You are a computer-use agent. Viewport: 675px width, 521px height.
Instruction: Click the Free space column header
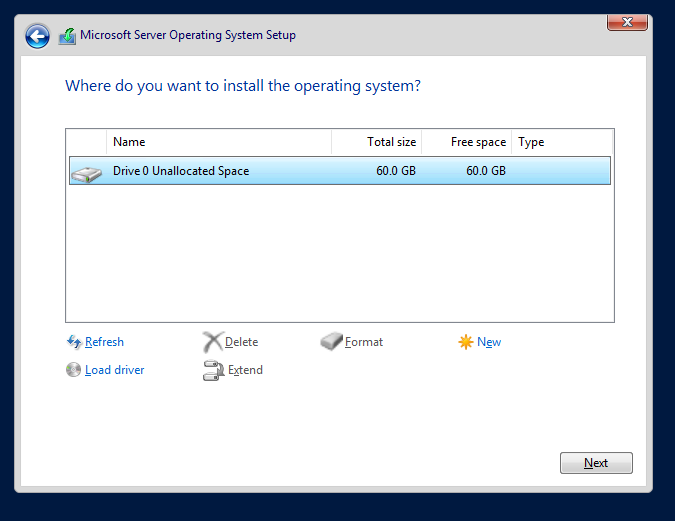(x=466, y=142)
